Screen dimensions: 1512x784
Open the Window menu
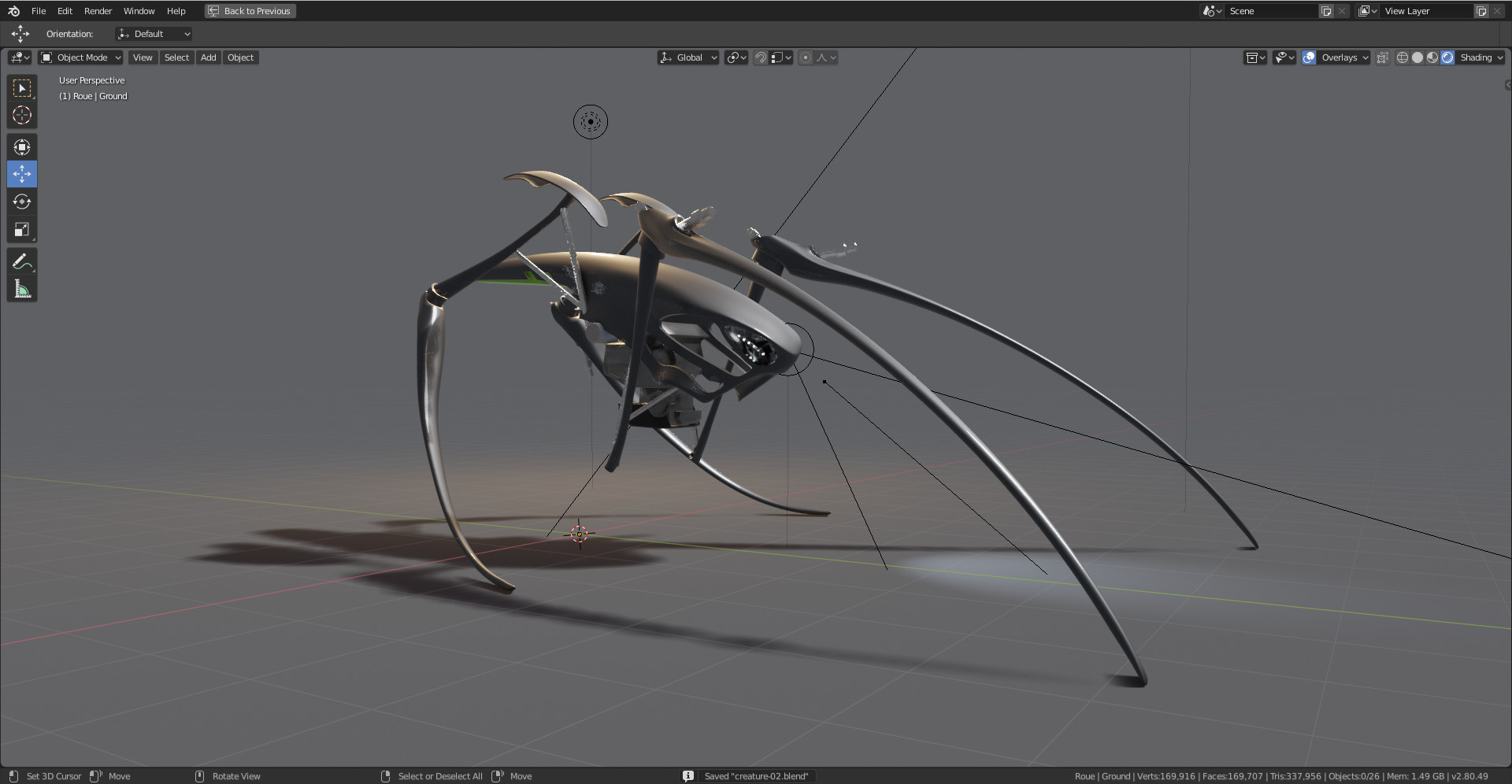139,11
